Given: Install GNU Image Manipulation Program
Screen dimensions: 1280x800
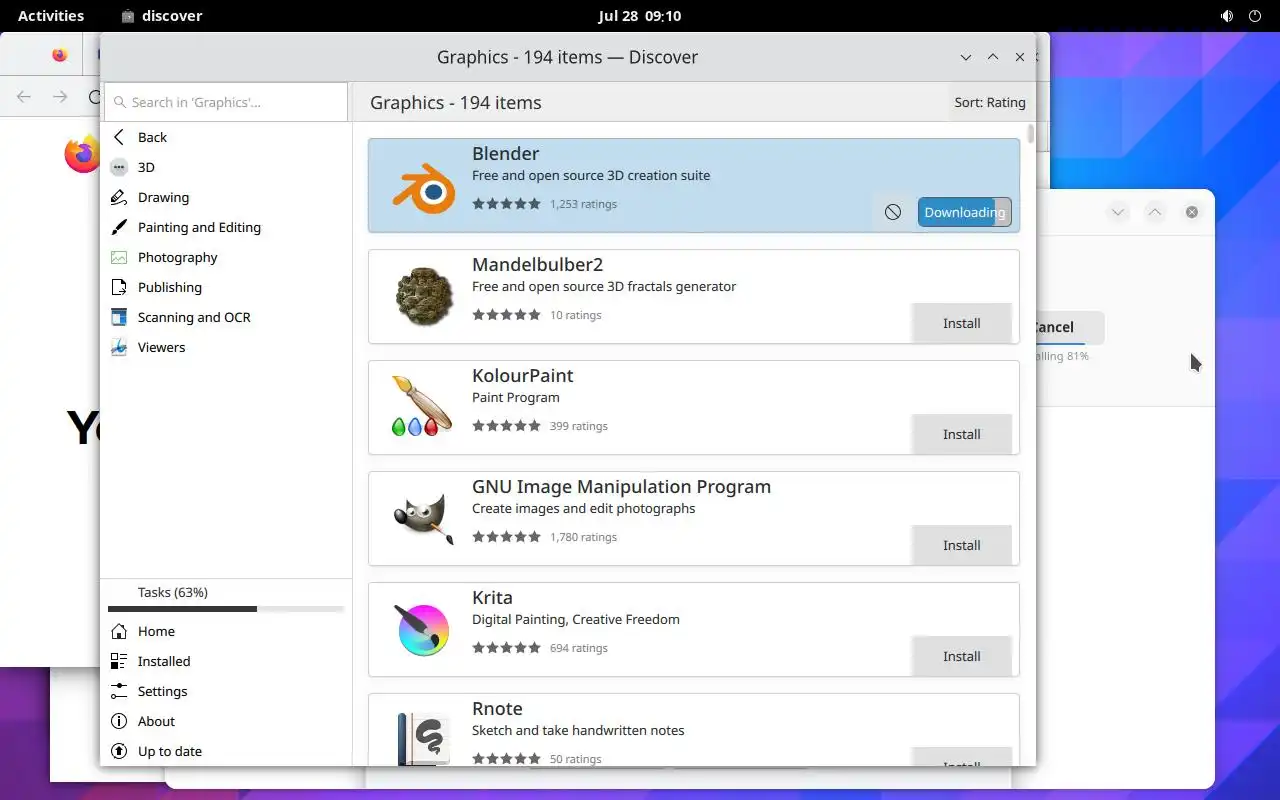Looking at the screenshot, I should (962, 545).
